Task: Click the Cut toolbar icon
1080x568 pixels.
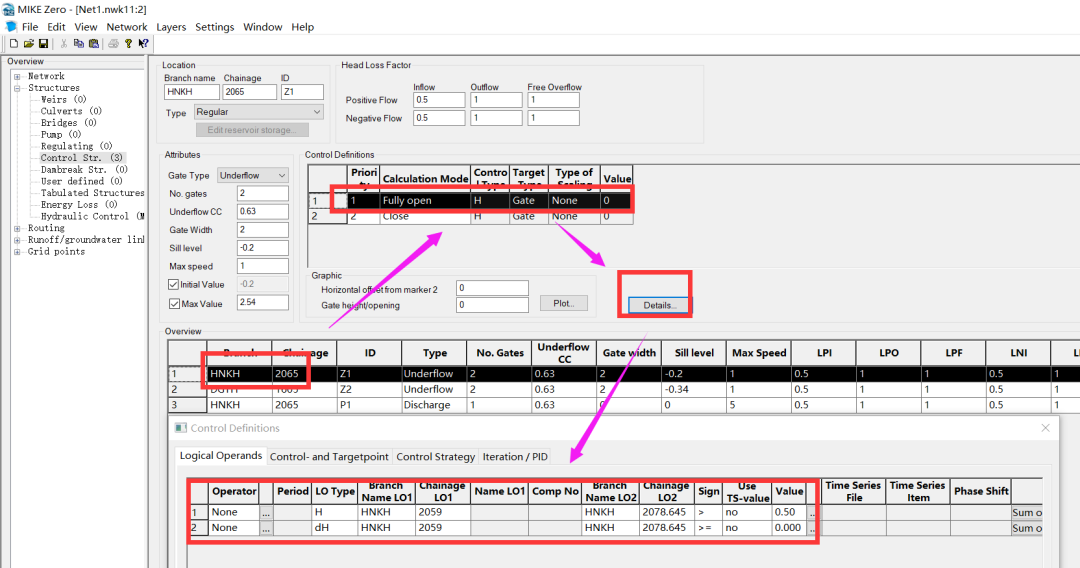Action: click(x=63, y=43)
